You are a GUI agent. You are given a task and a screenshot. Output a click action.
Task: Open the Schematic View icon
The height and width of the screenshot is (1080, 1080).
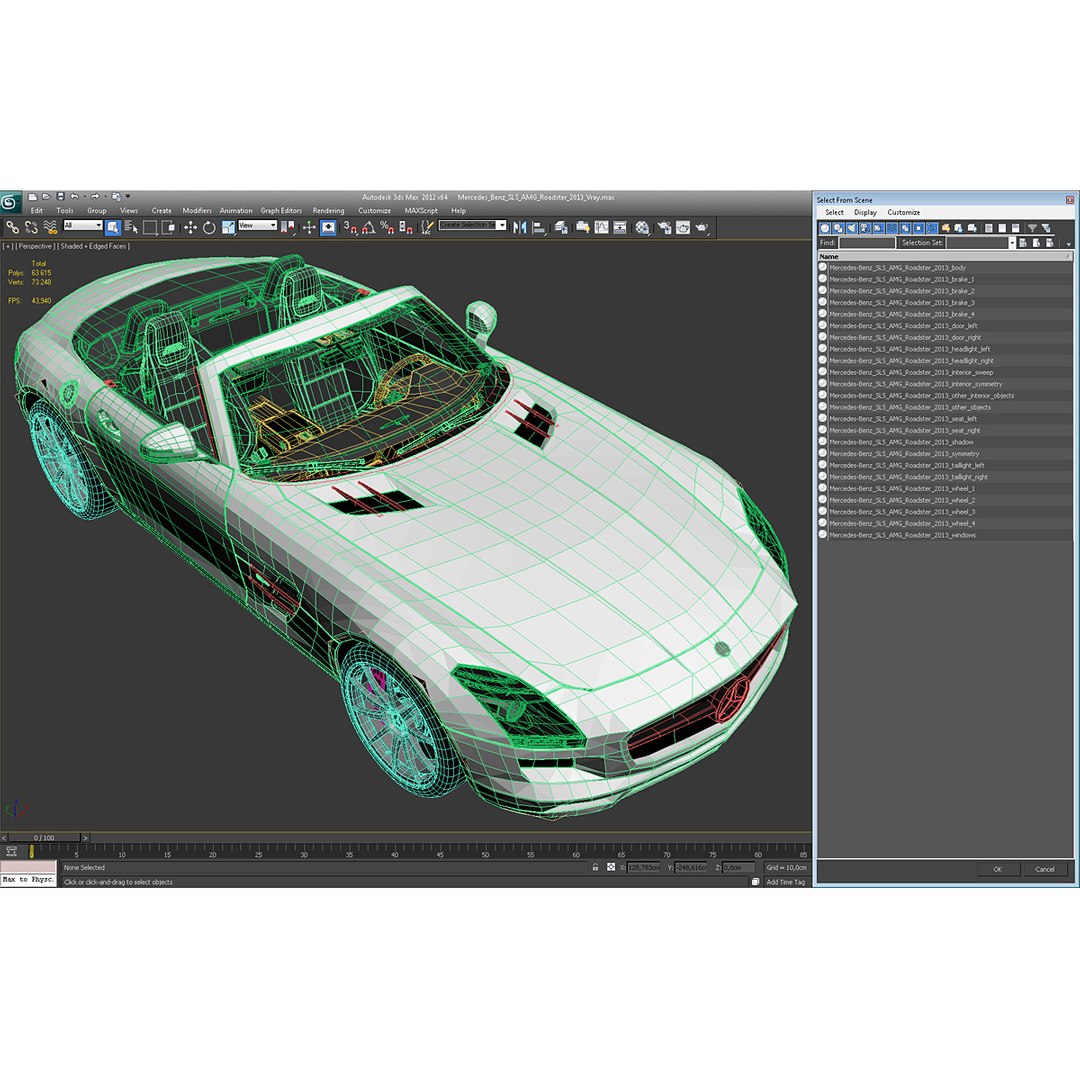click(x=620, y=227)
